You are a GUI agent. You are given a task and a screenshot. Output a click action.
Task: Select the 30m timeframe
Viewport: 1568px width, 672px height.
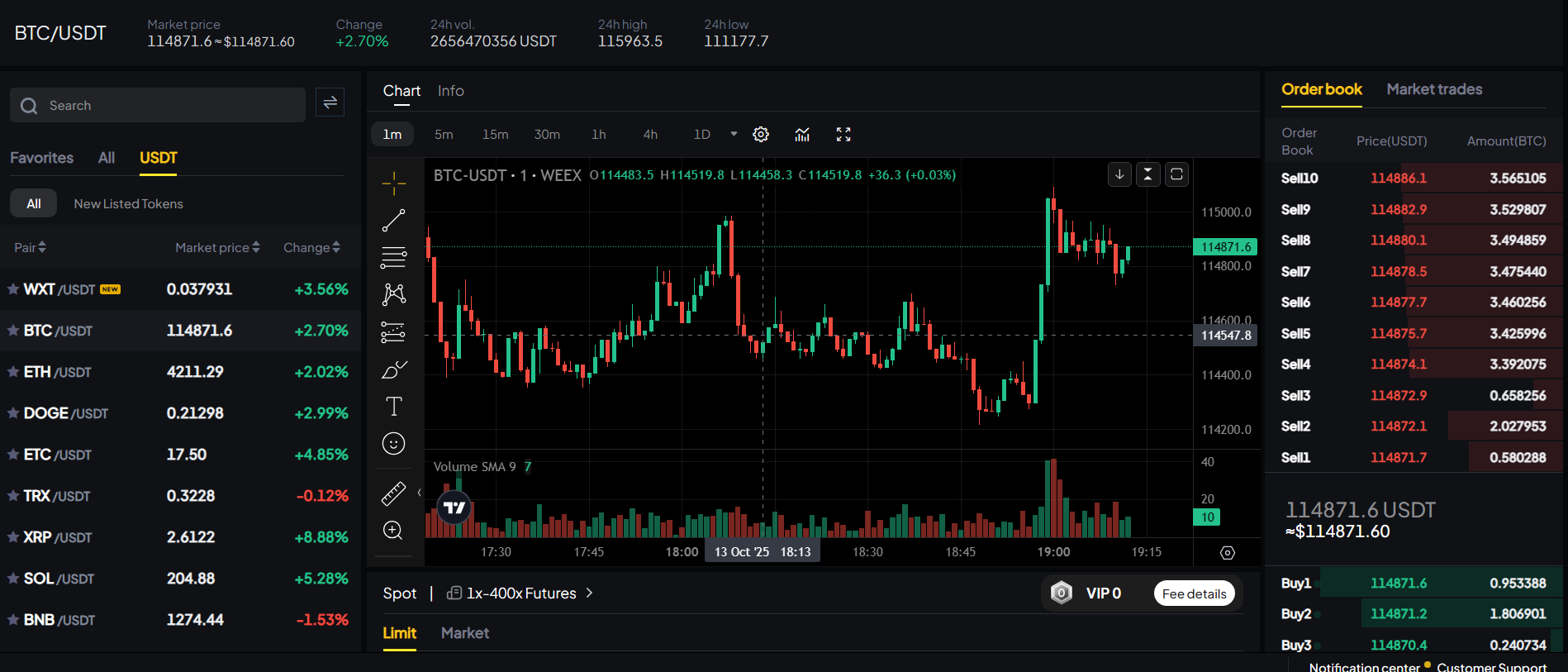point(547,134)
